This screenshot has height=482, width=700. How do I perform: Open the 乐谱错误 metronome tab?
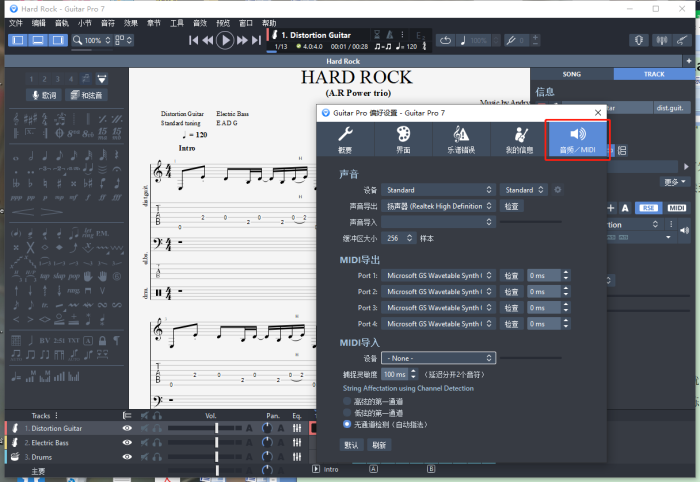461,139
